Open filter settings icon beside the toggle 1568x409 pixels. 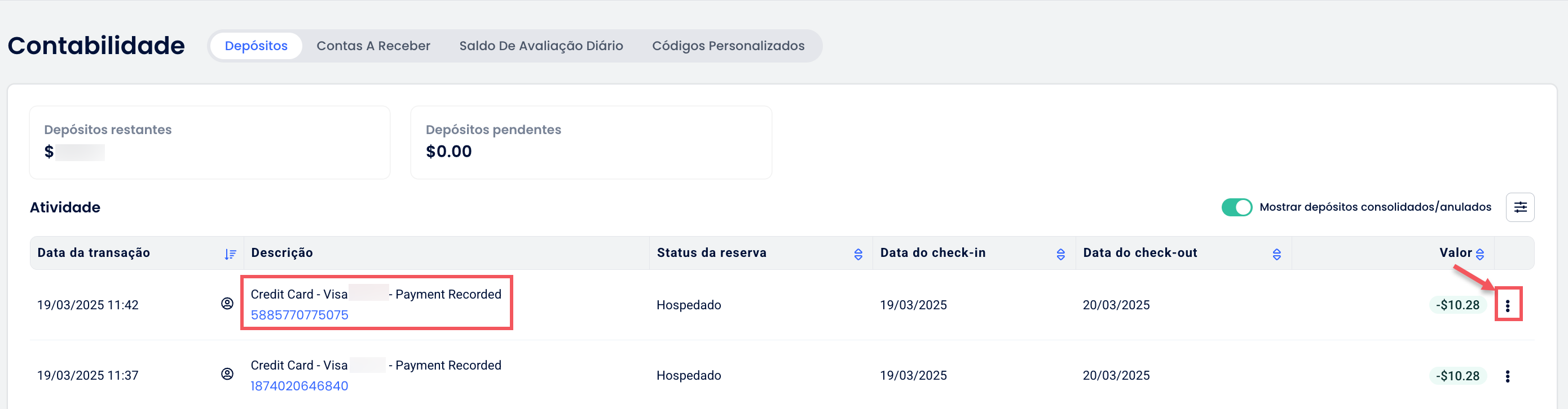(x=1519, y=207)
